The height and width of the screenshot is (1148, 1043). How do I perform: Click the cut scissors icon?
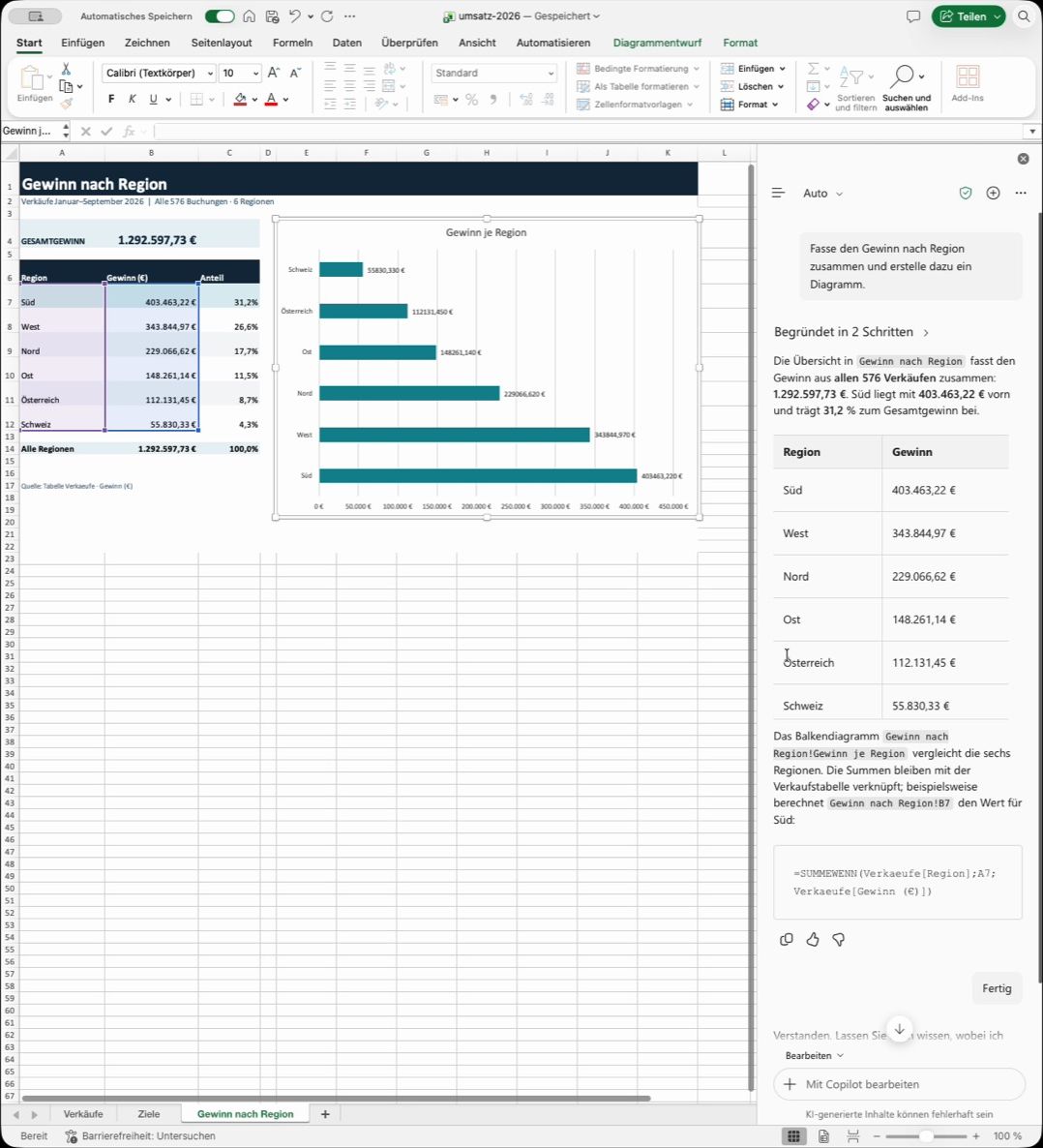[x=66, y=69]
